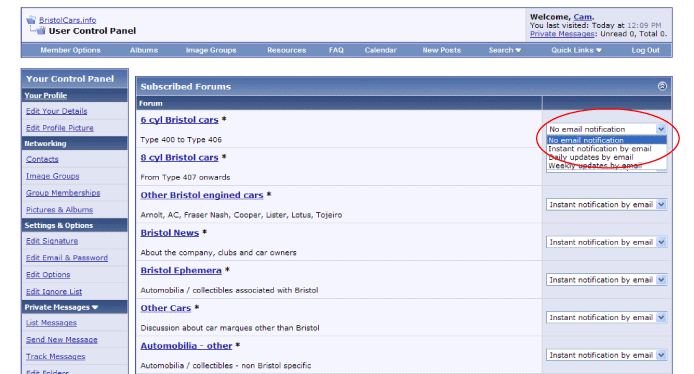Image resolution: width=694 pixels, height=374 pixels.
Task: Open the FAQ navbar item
Action: click(336, 50)
